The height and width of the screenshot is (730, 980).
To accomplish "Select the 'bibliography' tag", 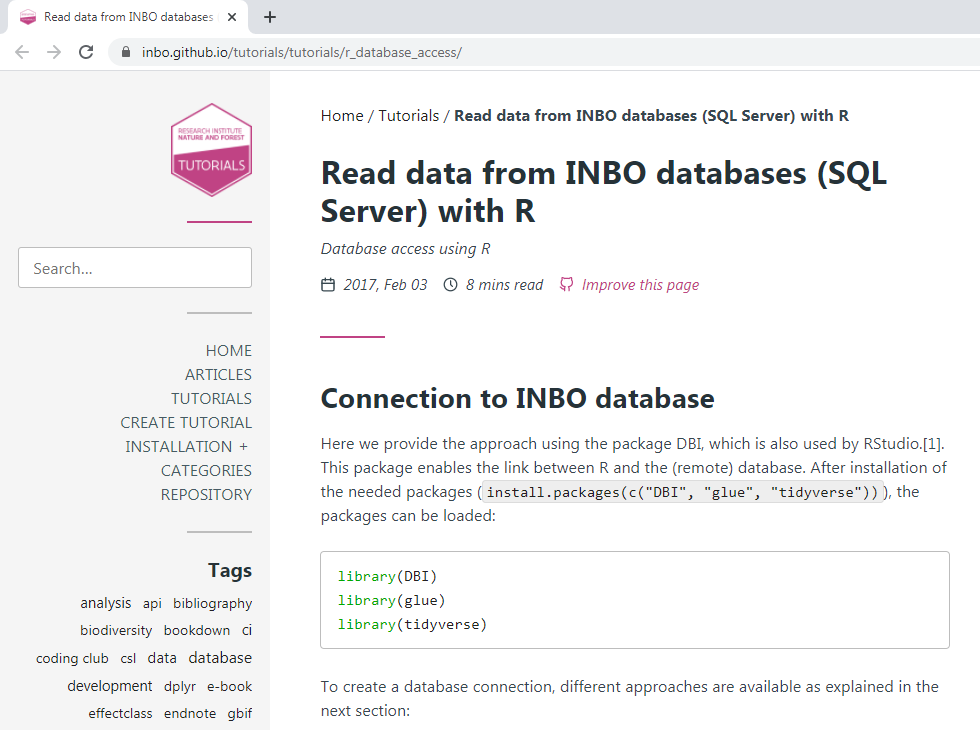I will [212, 604].
